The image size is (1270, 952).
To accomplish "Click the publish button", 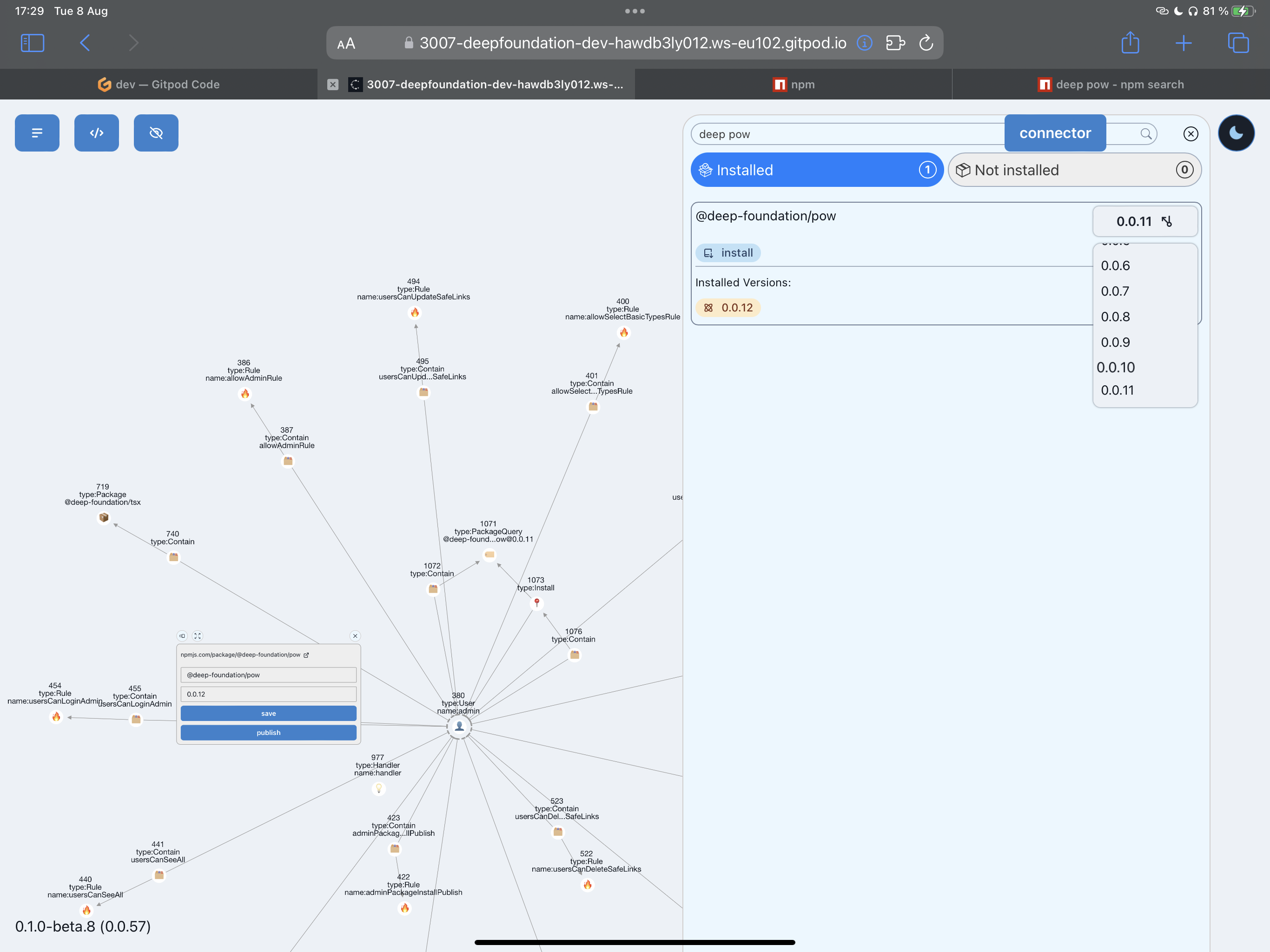I will click(x=268, y=732).
